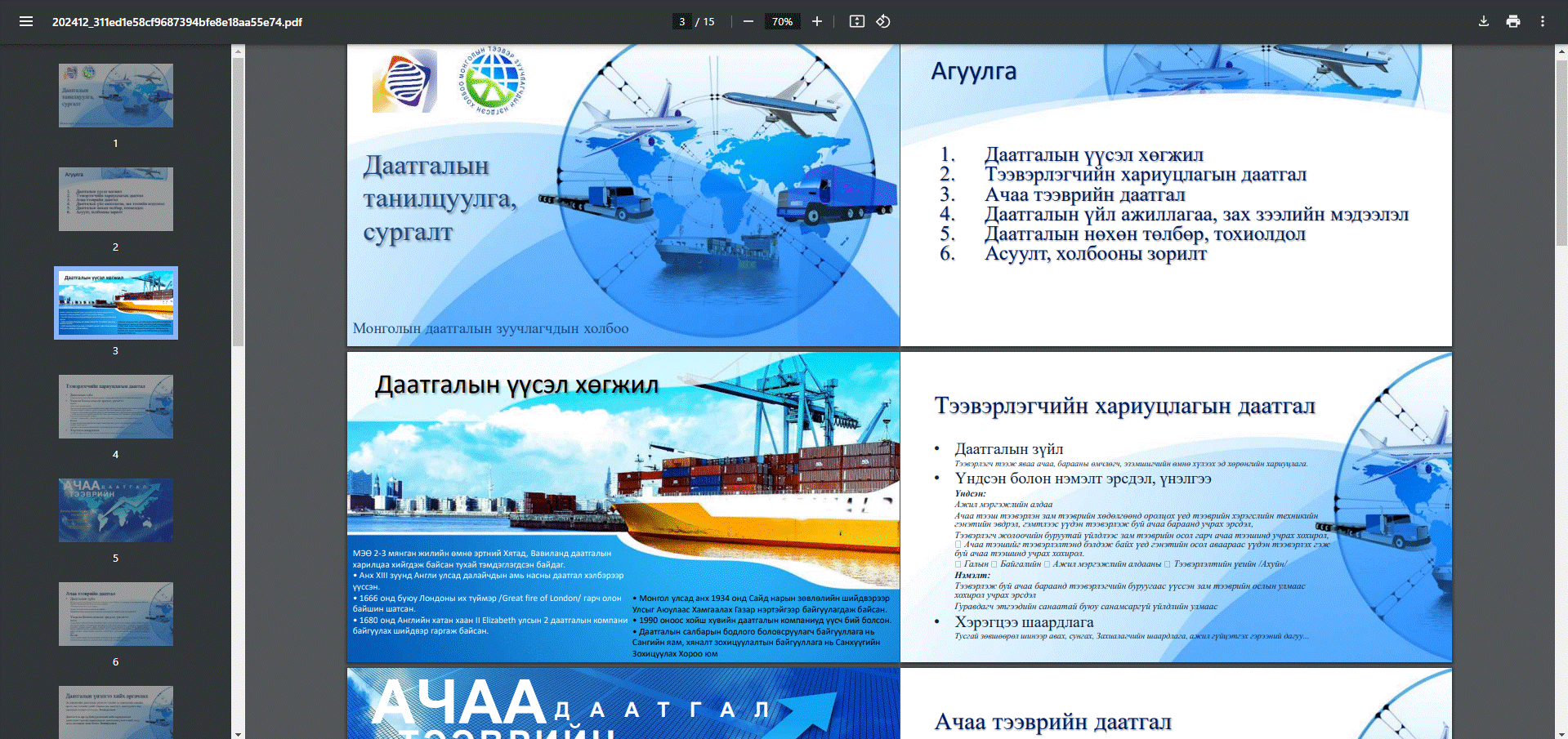Viewport: 1568px width, 739px height.
Task: Click the document scrollbar up arrow
Action: 1561,51
